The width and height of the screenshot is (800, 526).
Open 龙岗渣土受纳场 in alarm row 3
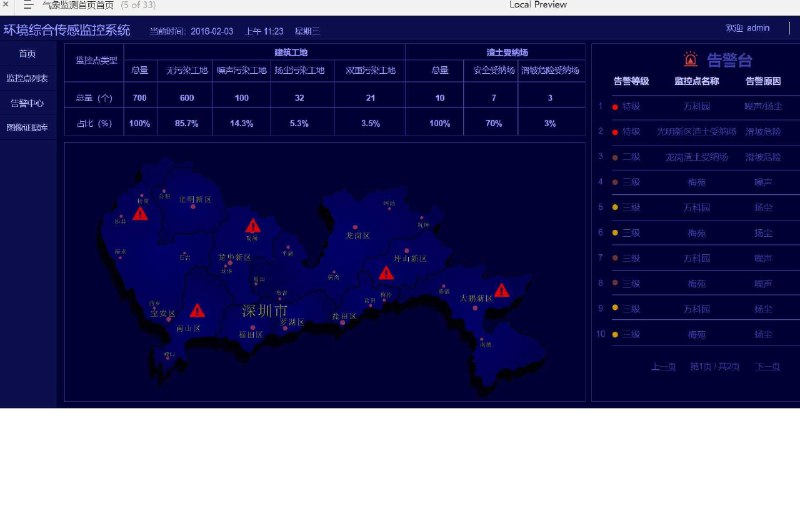pyautogui.click(x=696, y=157)
